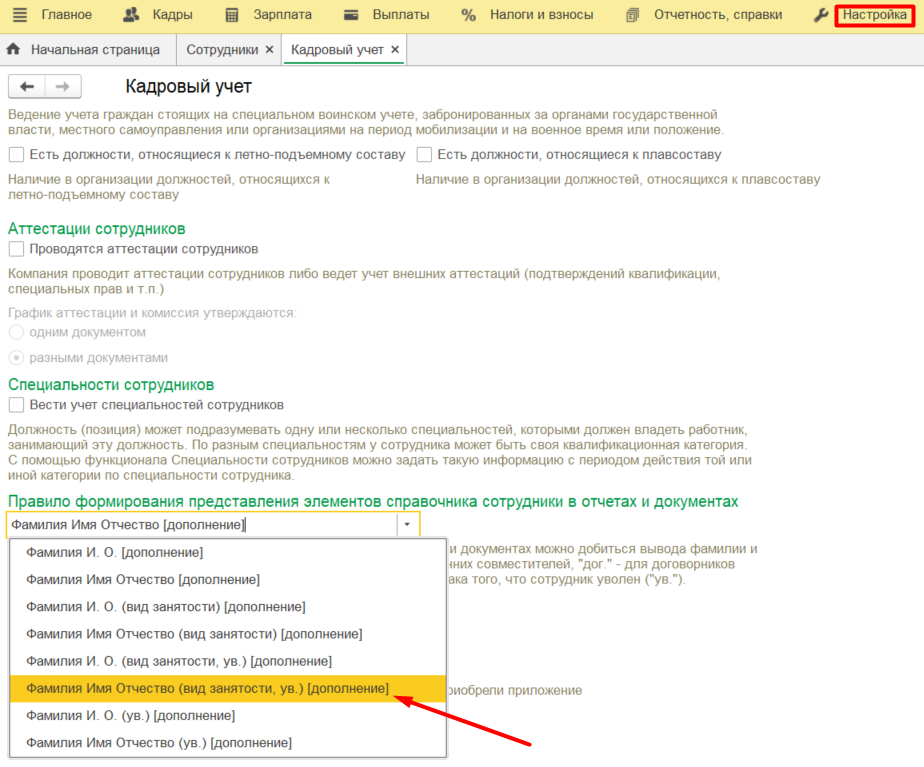The image size is (924, 767).
Task: Enable летно-подъемный состав positions checkbox
Action: pos(16,155)
